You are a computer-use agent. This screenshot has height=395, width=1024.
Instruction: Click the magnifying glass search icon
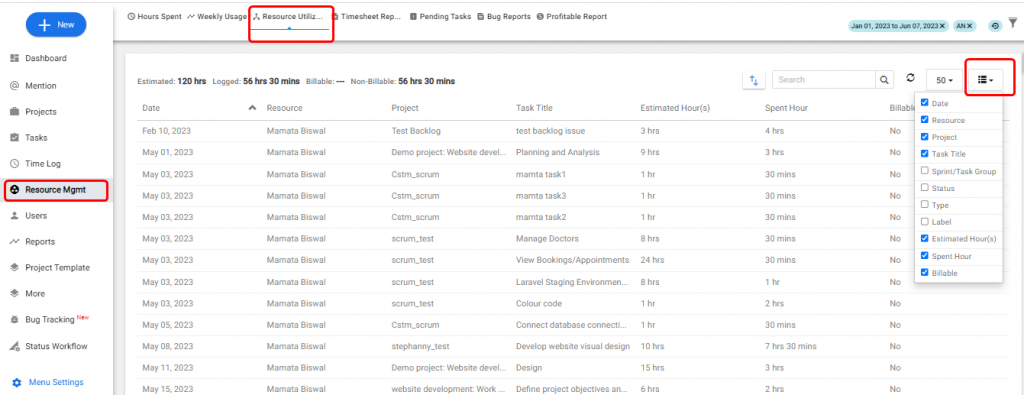(884, 80)
